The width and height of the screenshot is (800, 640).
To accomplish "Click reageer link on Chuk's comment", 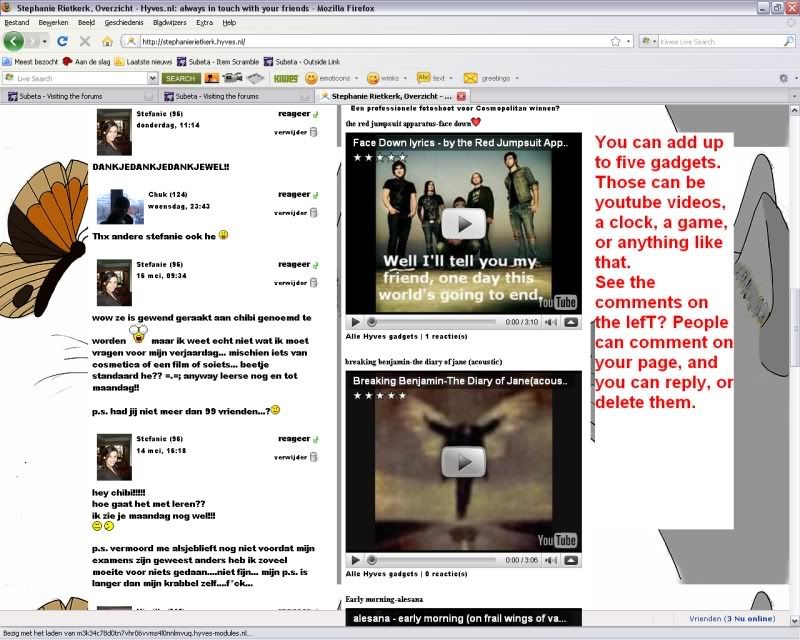I will 294,194.
